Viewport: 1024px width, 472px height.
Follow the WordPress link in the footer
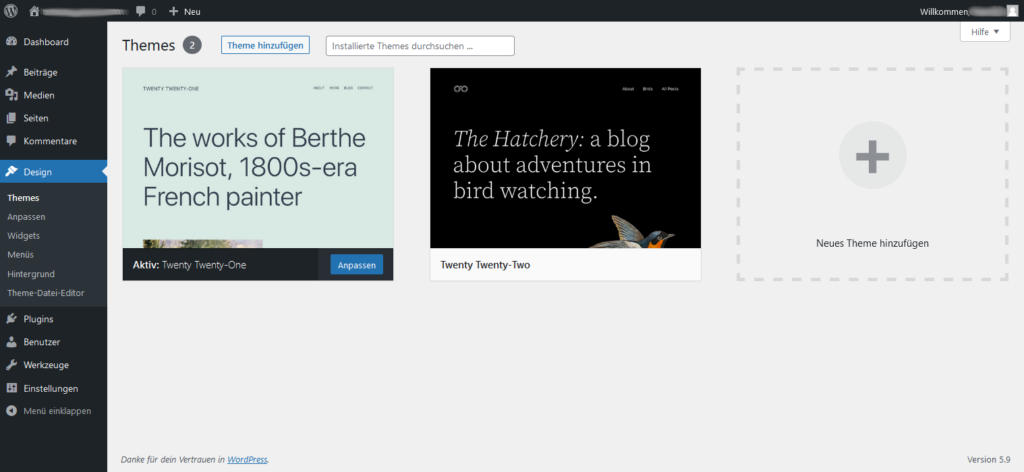tap(248, 460)
